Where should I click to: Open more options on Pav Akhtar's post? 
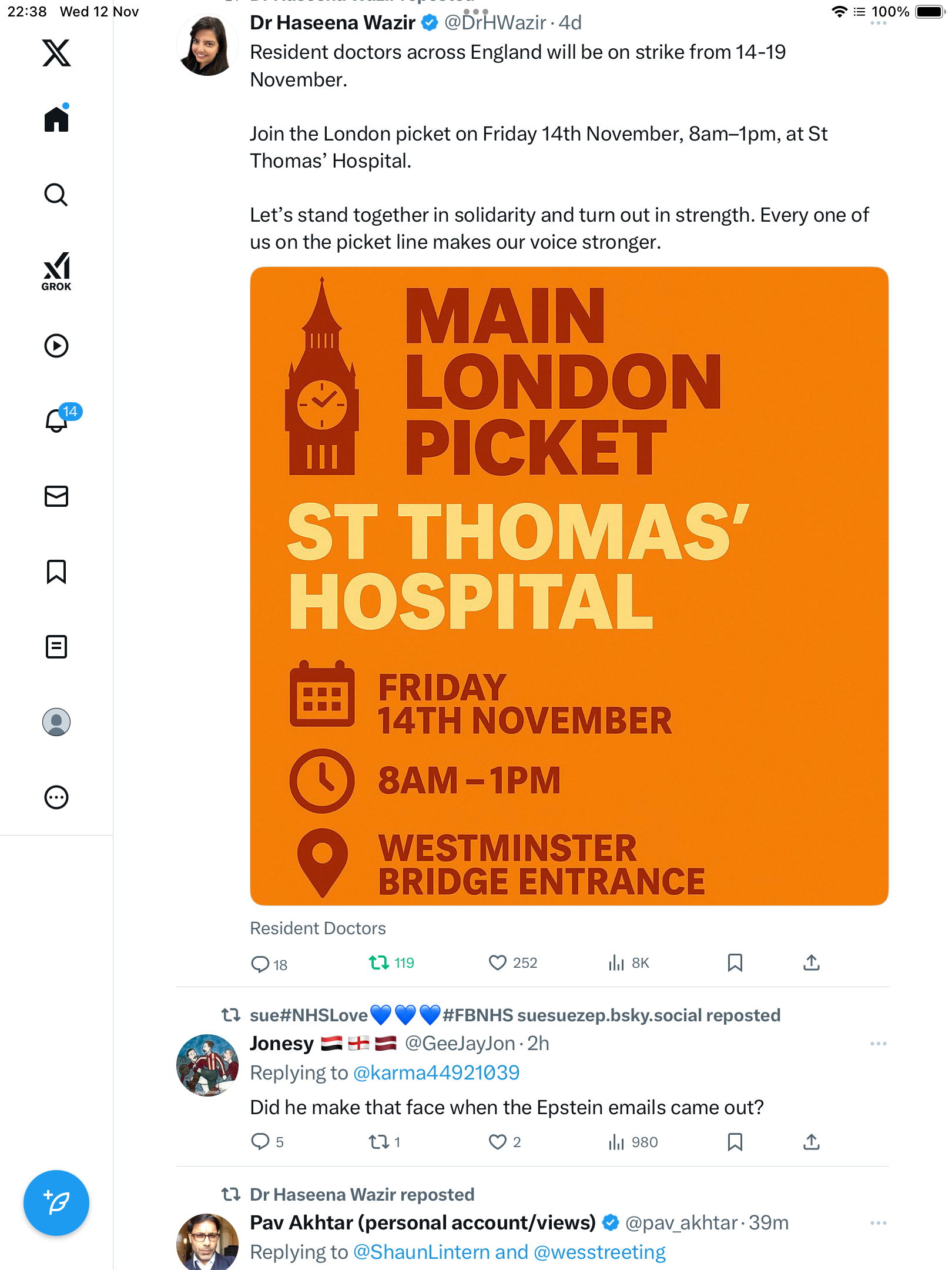878,1223
